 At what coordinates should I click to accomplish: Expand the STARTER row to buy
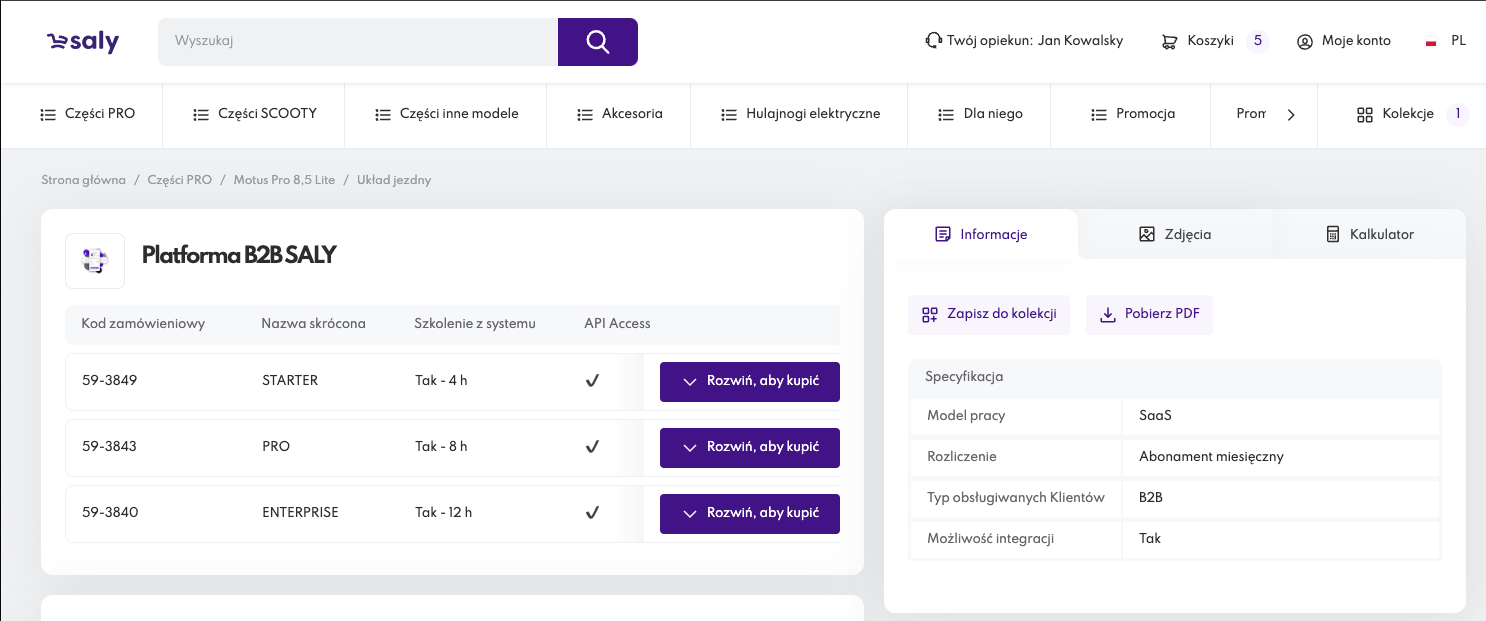[749, 381]
